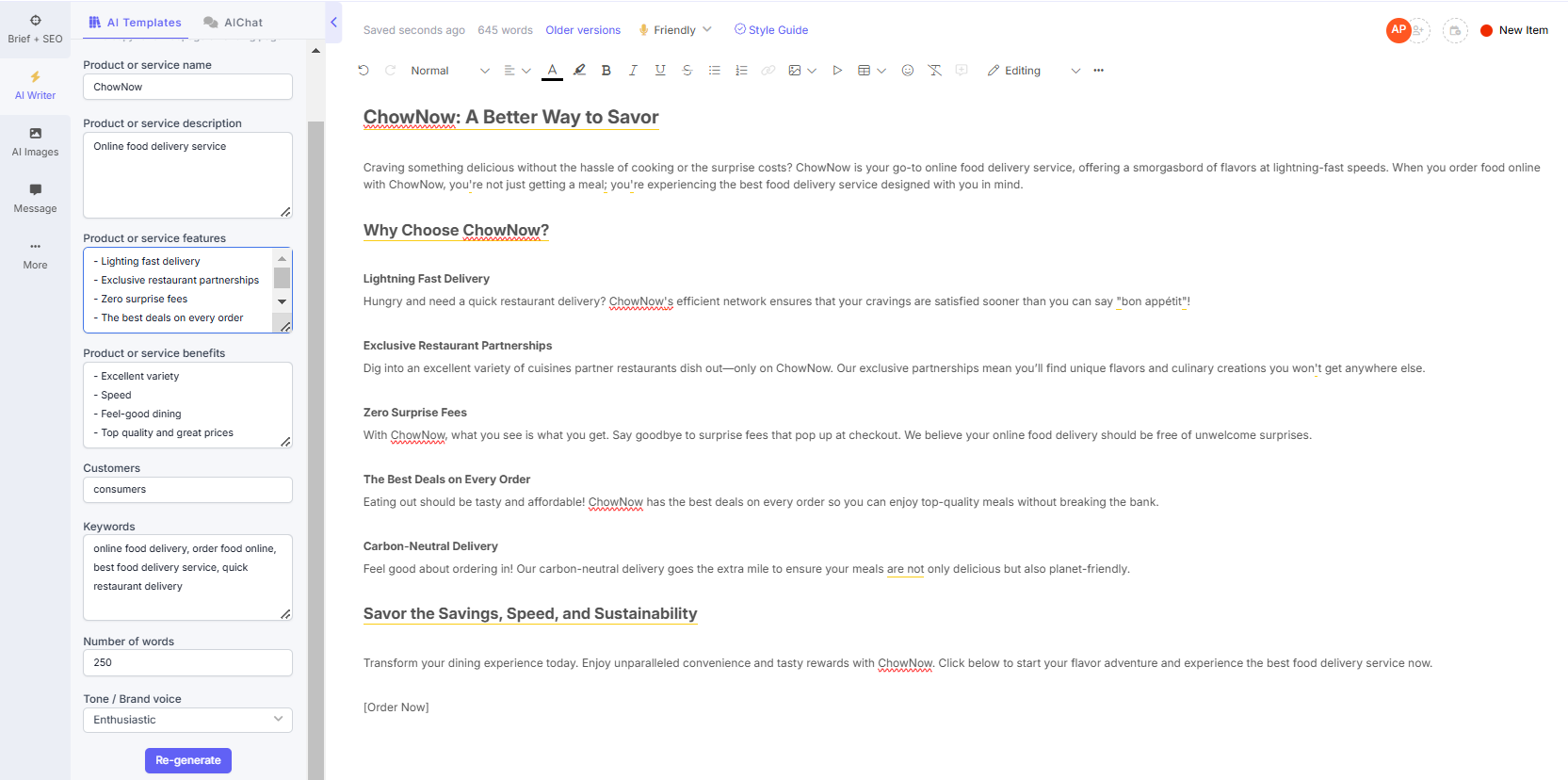Click the Re-generate button
Image resolution: width=1568 pixels, height=780 pixels.
188,760
